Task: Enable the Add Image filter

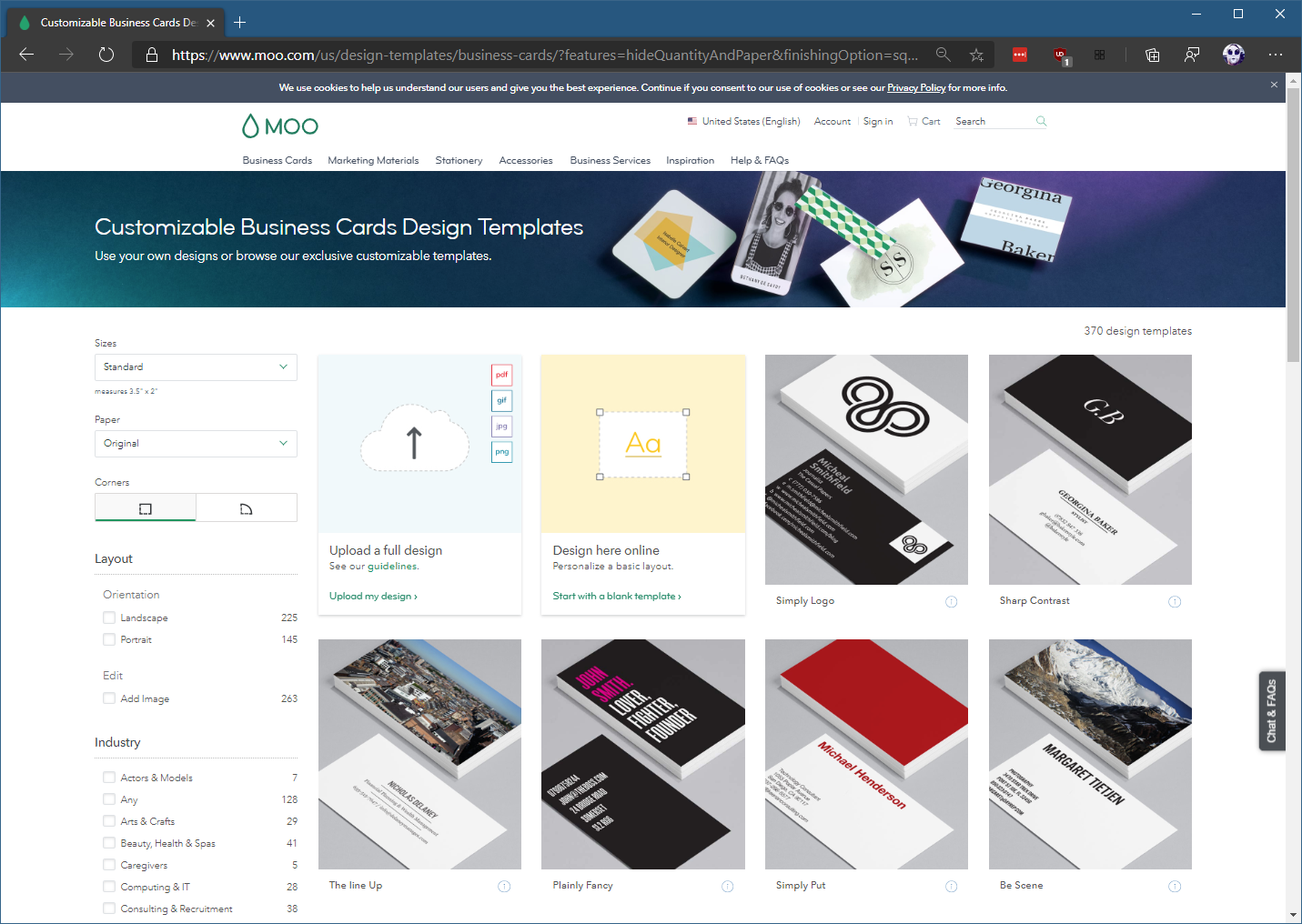Action: [x=109, y=698]
